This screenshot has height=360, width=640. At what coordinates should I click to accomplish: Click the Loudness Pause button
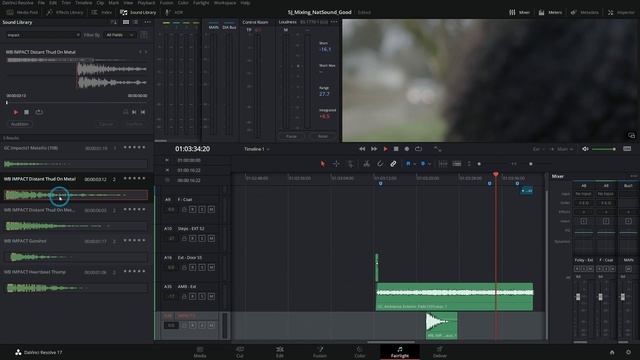pos(291,136)
